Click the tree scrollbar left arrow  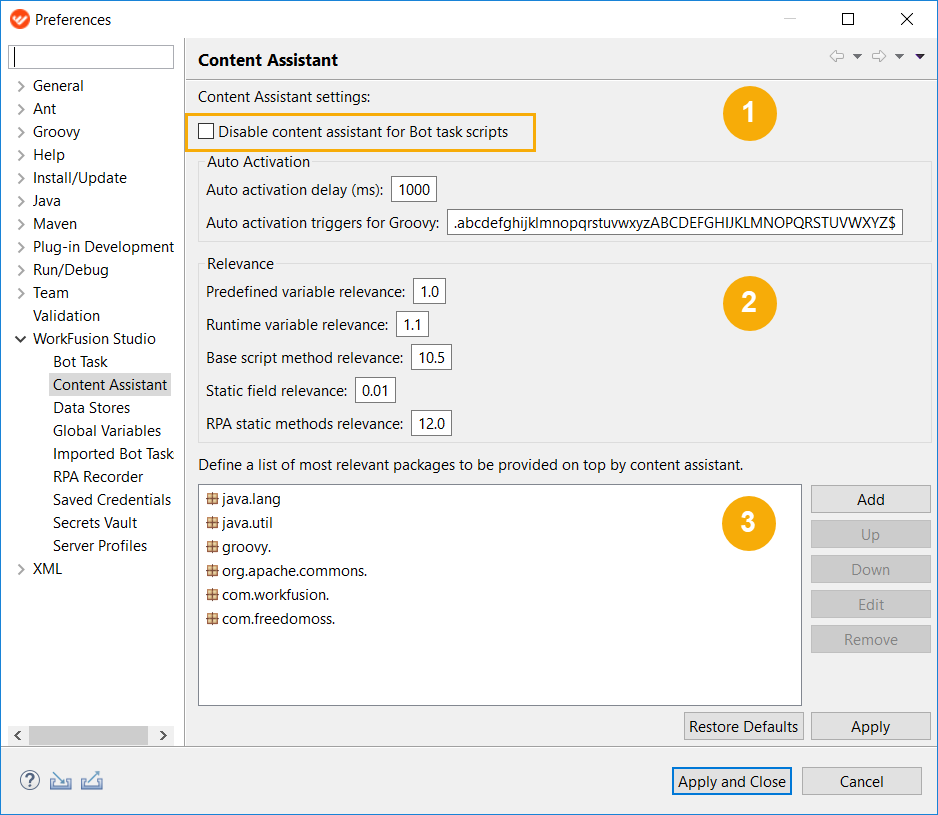[18, 735]
